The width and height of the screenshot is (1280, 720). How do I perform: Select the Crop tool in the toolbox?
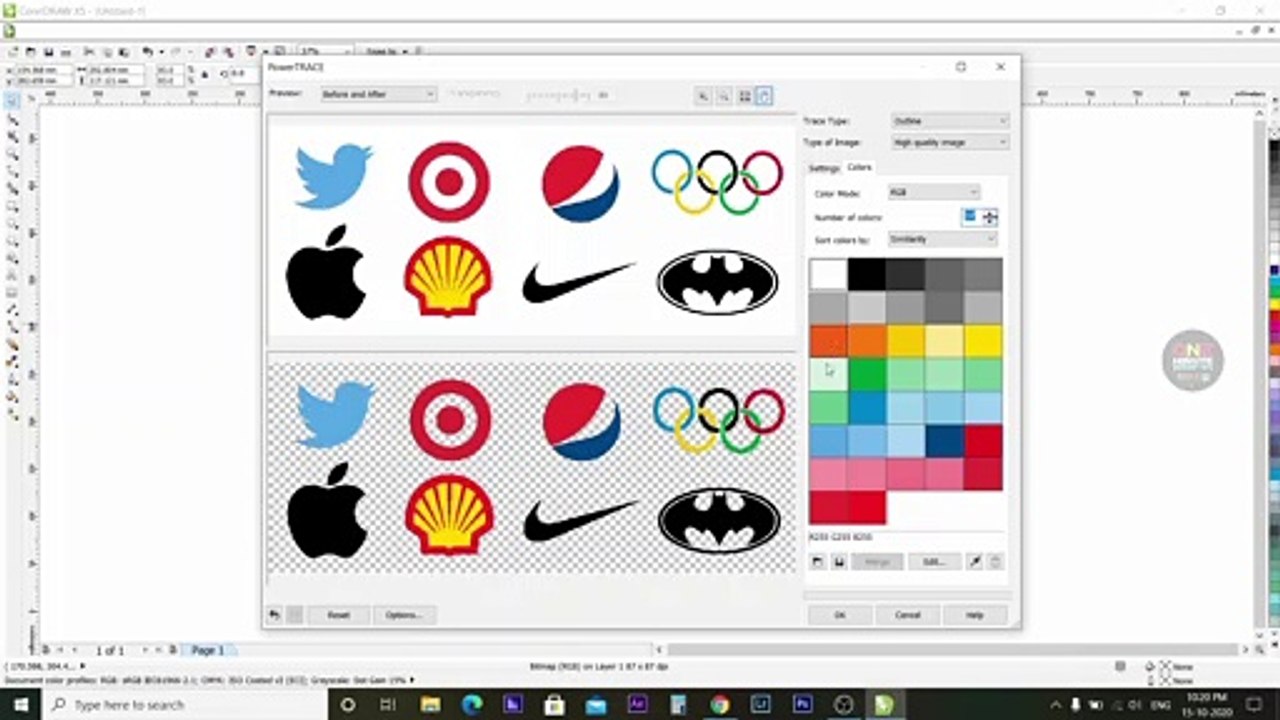[x=13, y=137]
